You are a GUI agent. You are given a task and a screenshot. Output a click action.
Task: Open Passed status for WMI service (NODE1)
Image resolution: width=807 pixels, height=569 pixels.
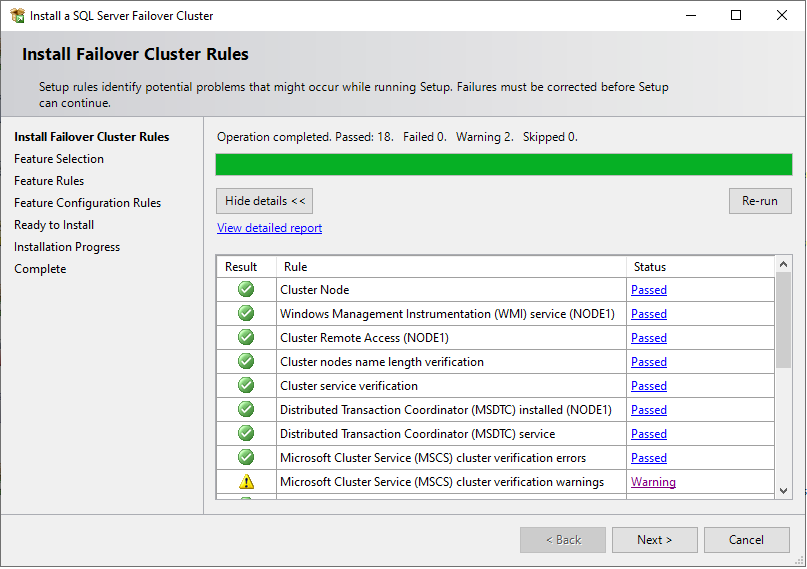(648, 314)
